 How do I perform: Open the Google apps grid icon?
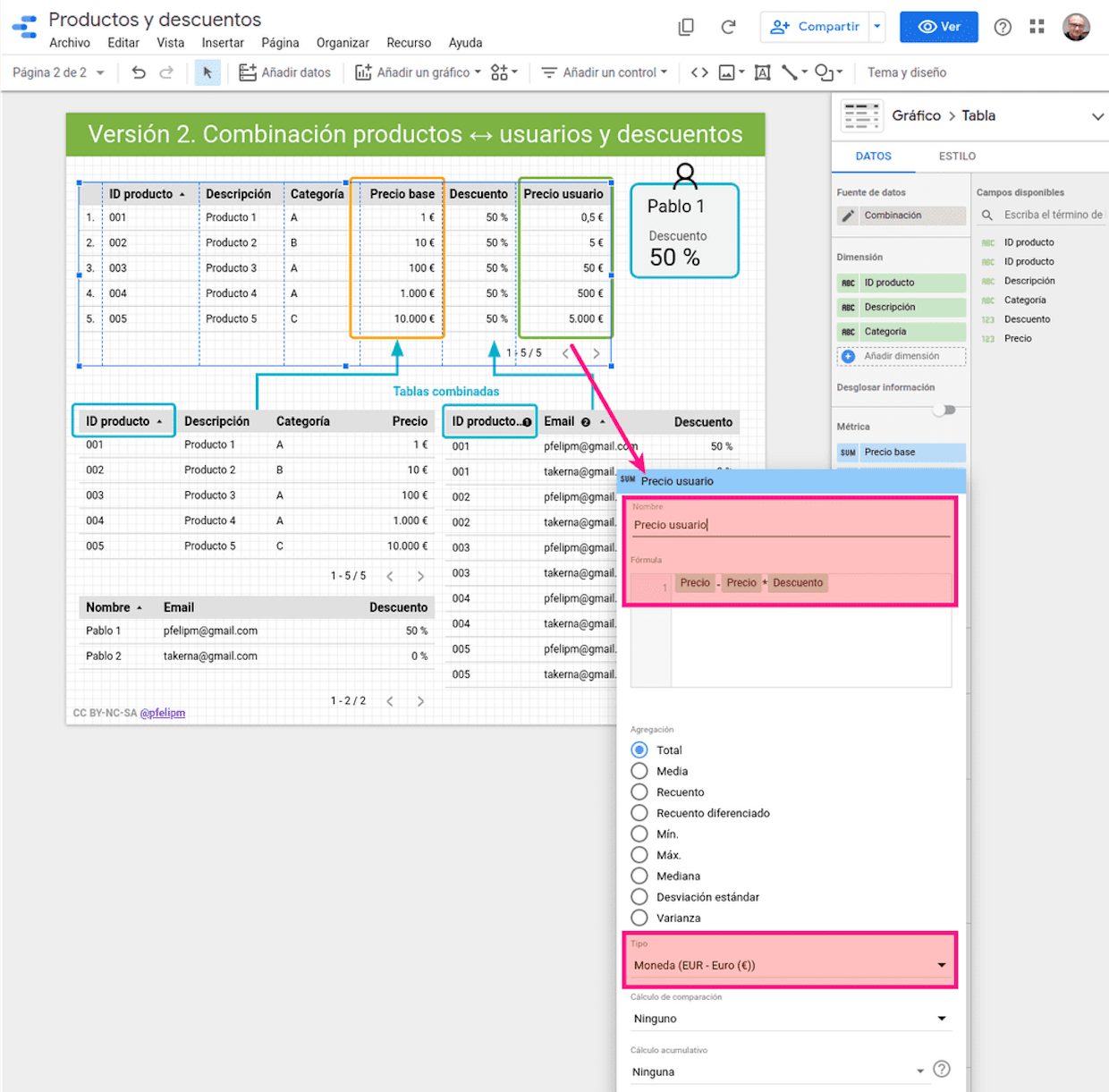(x=1037, y=27)
